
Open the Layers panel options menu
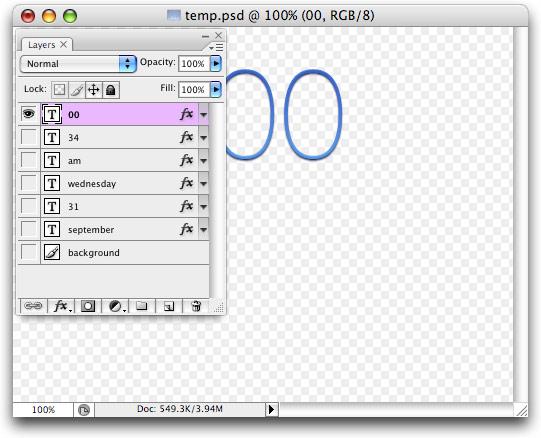point(216,47)
